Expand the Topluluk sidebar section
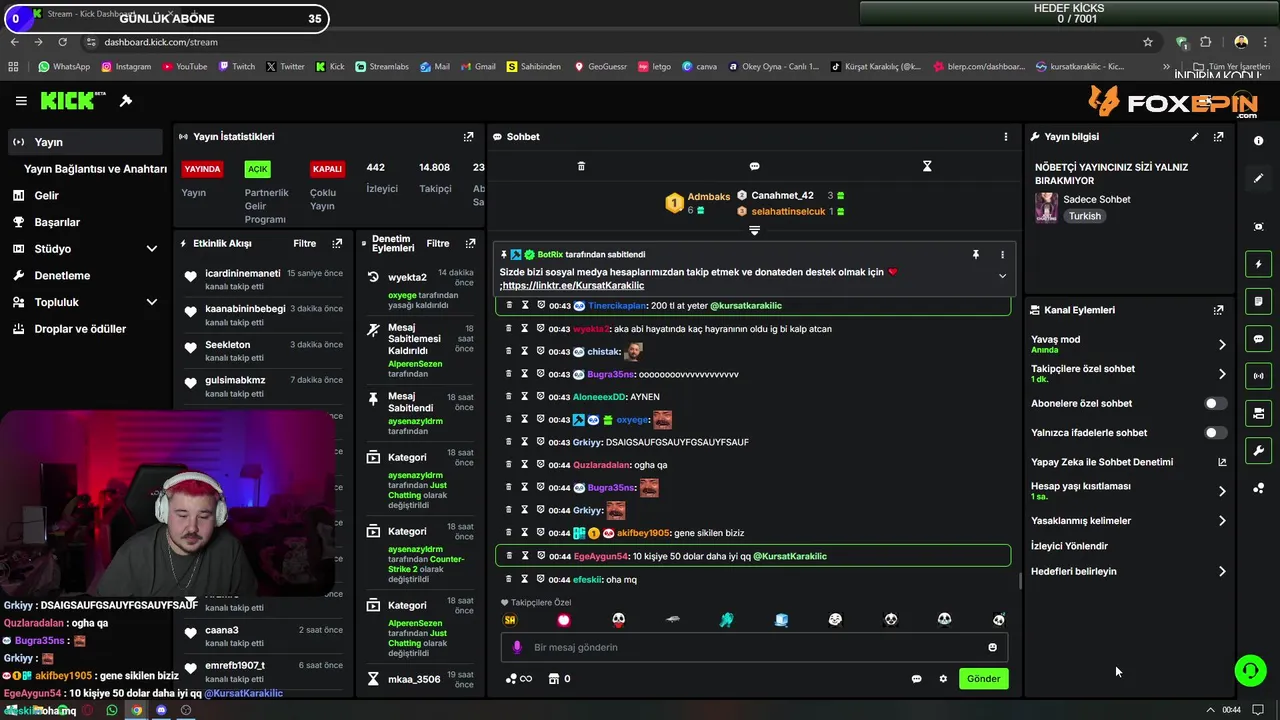The image size is (1280, 720). pos(152,302)
